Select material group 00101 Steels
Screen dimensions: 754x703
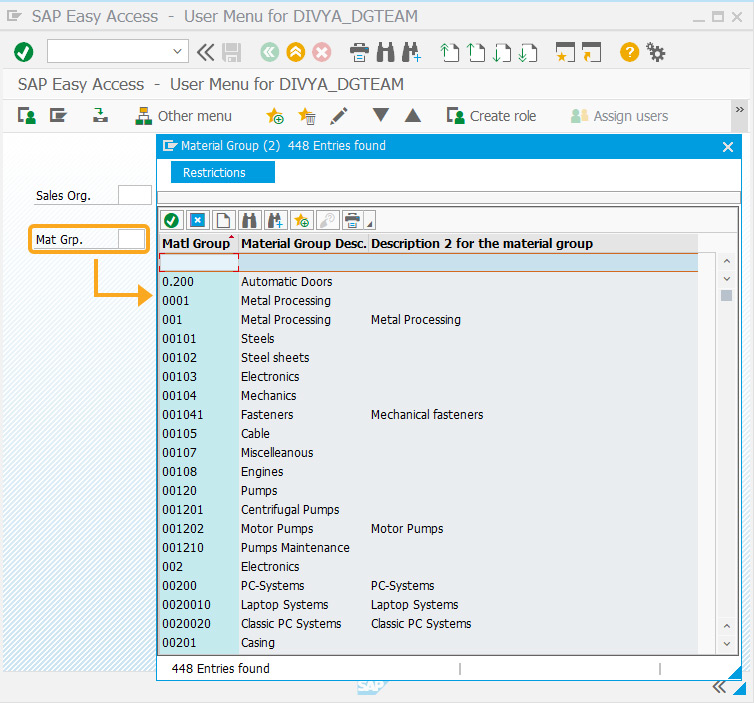428,339
